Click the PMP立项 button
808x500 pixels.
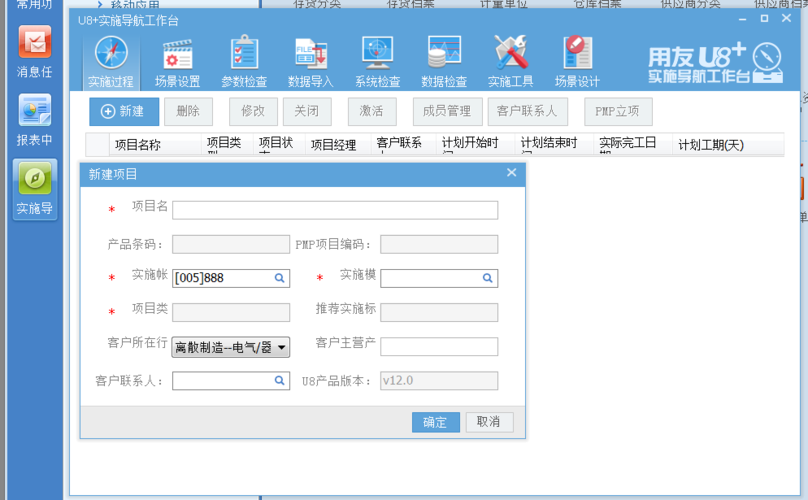pos(618,111)
